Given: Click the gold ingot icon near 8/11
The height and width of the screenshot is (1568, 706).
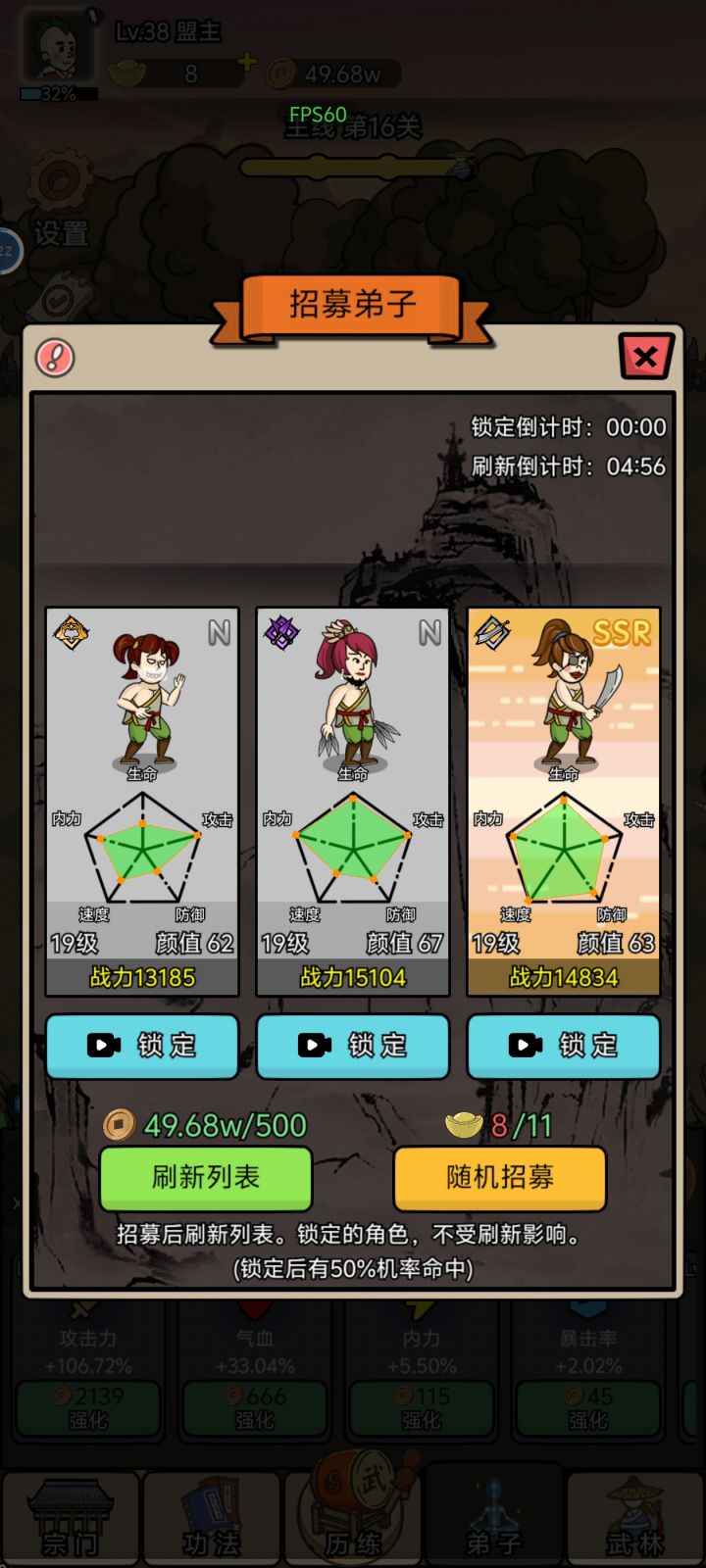Looking at the screenshot, I should 464,1125.
